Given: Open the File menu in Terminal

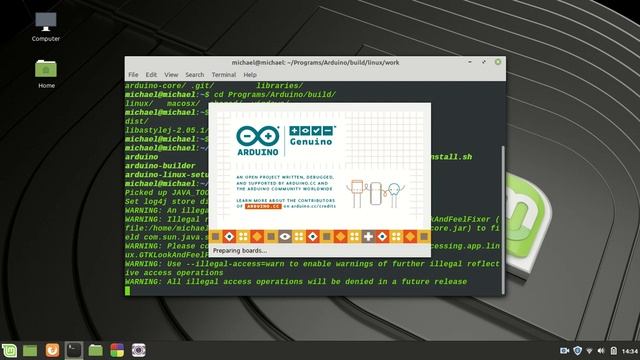Looking at the screenshot, I should tap(133, 75).
